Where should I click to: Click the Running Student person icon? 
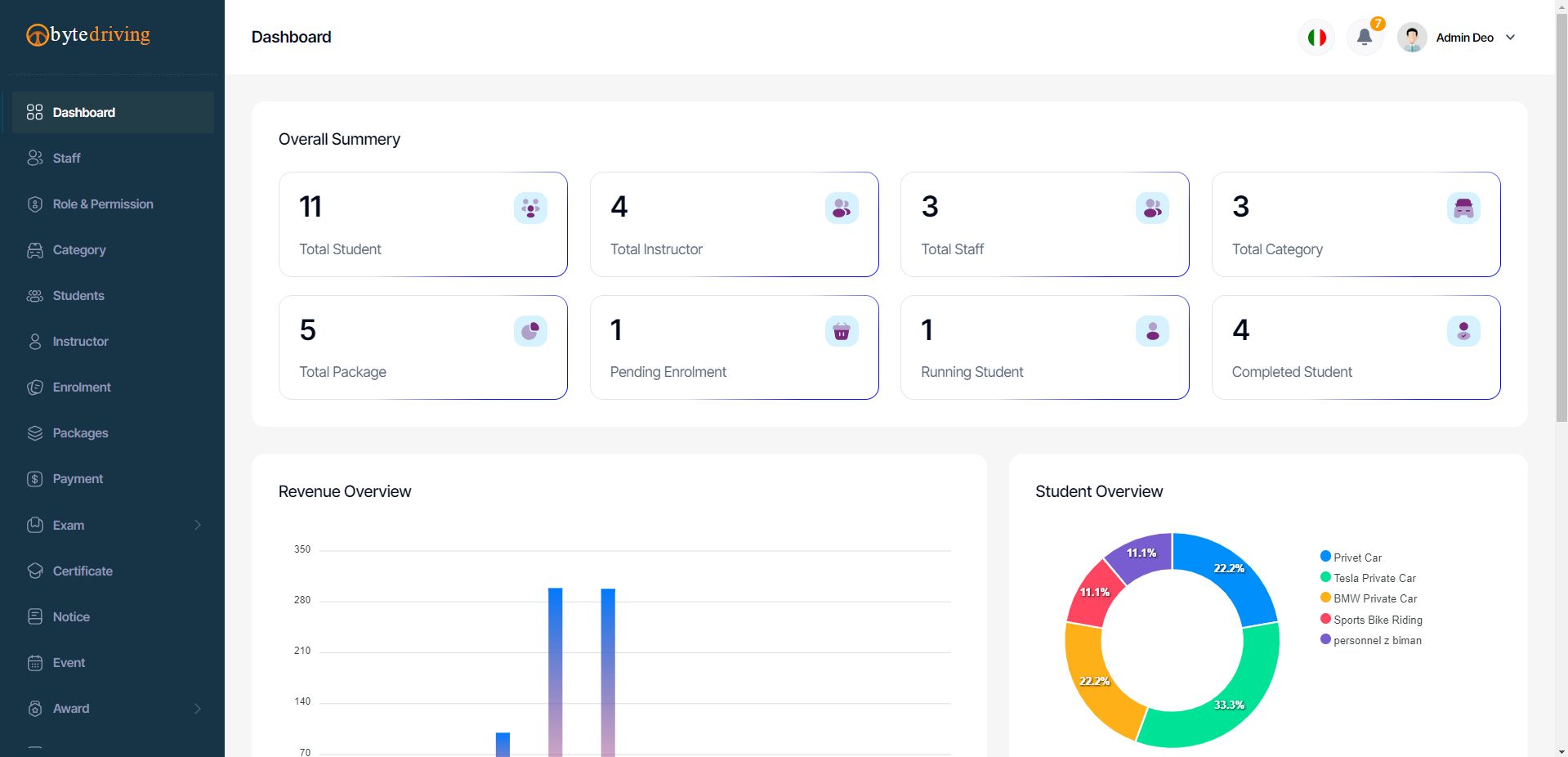[x=1152, y=331]
